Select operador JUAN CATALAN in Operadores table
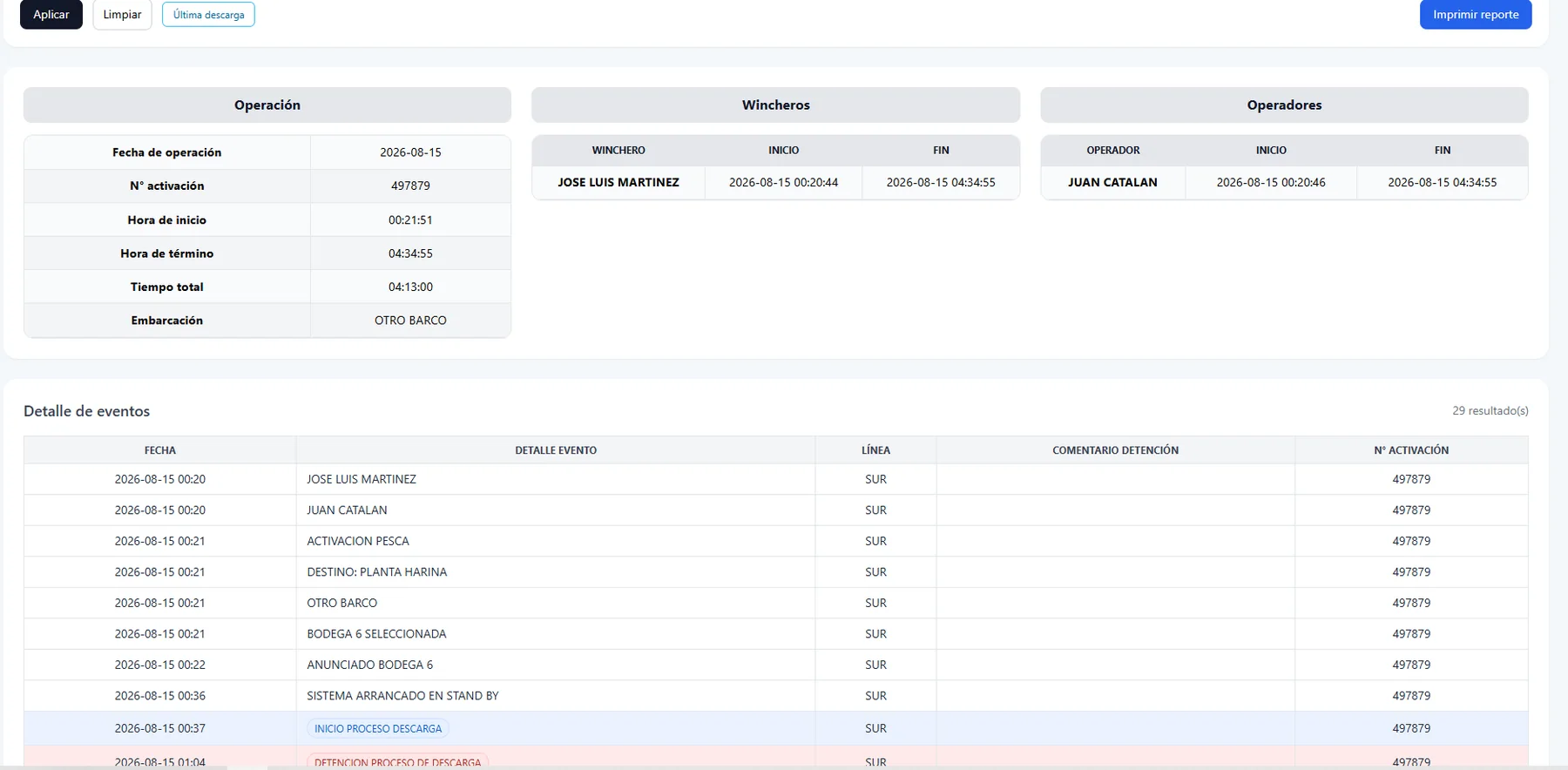Screen dimensions: 1568x770 1112,182
